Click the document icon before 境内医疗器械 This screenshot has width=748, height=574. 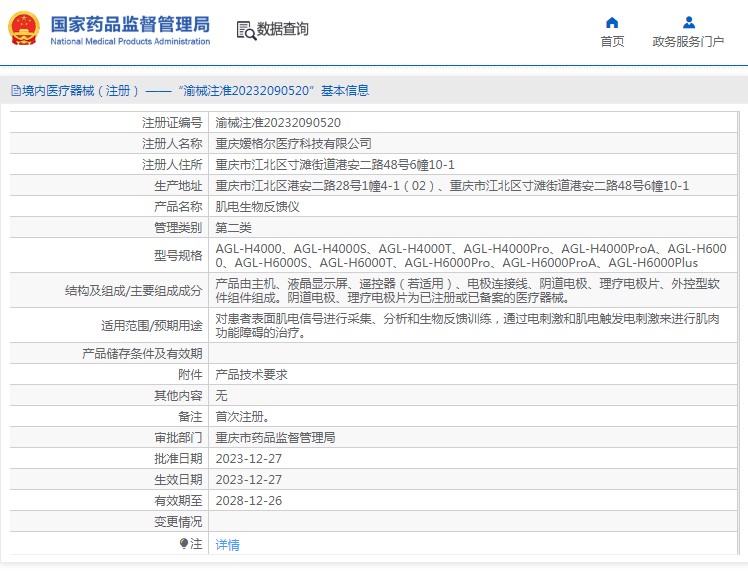pyautogui.click(x=16, y=90)
